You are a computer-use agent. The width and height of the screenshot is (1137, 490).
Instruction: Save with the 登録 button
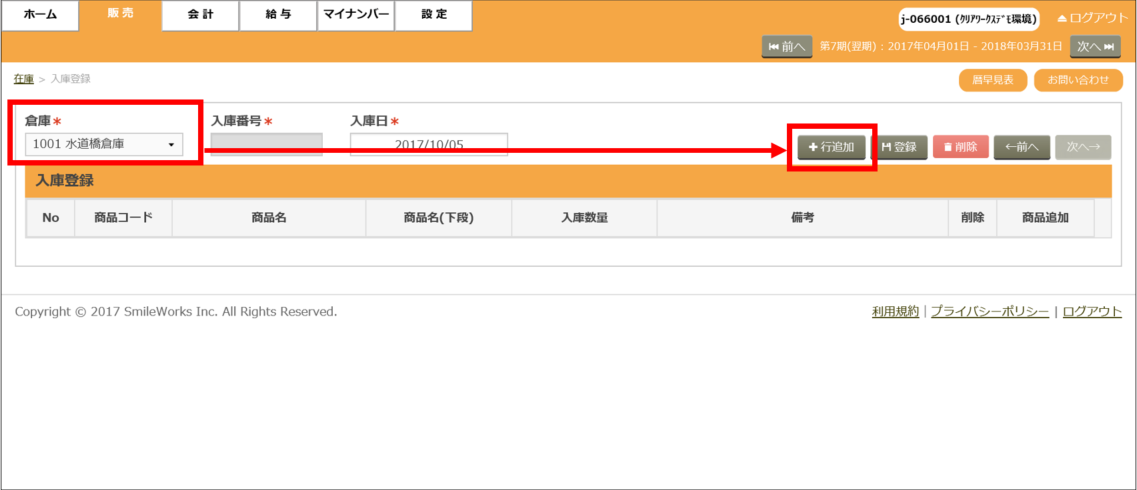coord(899,146)
